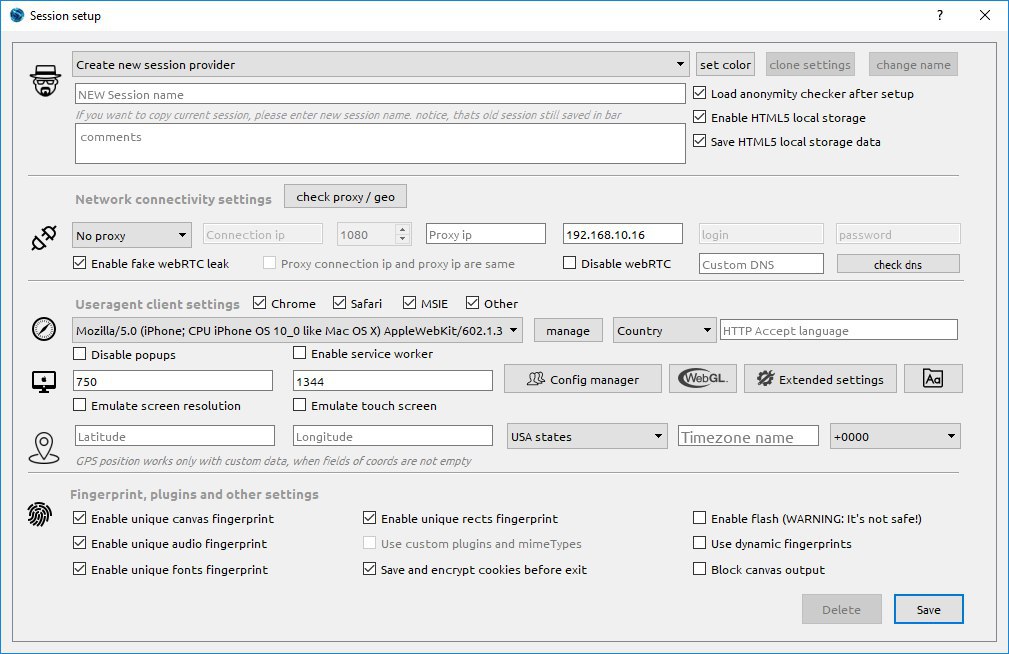The image size is (1009, 654).
Task: Click the Proxy ip field
Action: tap(486, 234)
